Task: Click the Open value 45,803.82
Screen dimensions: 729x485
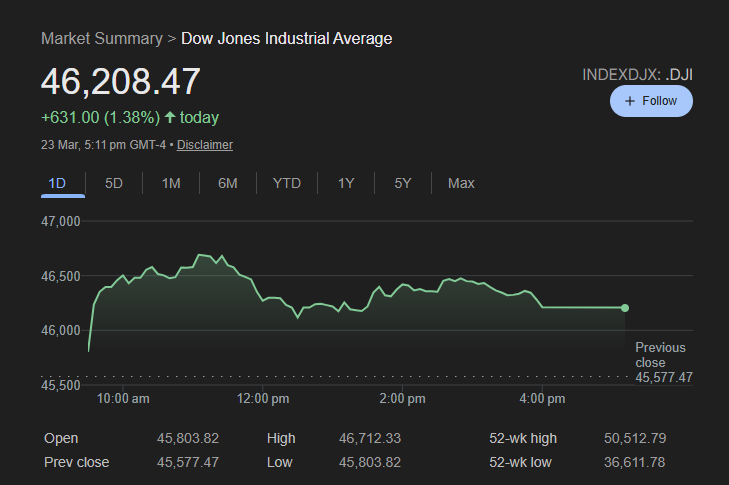Action: point(188,438)
